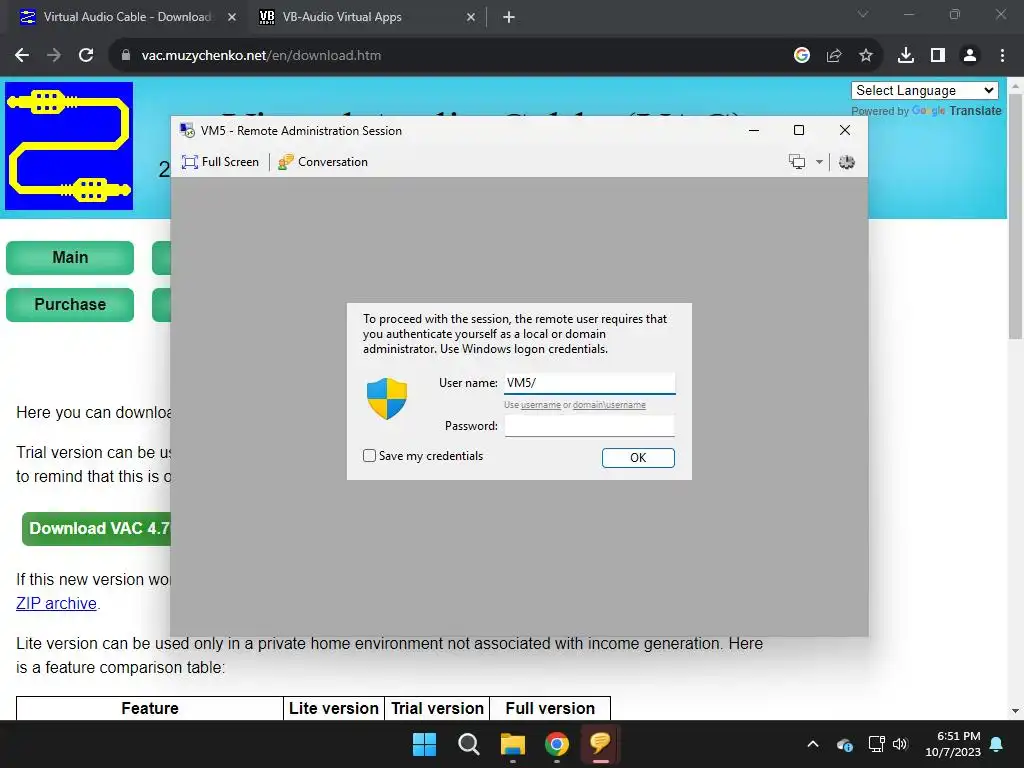Go forward in Chrome

[x=54, y=56]
